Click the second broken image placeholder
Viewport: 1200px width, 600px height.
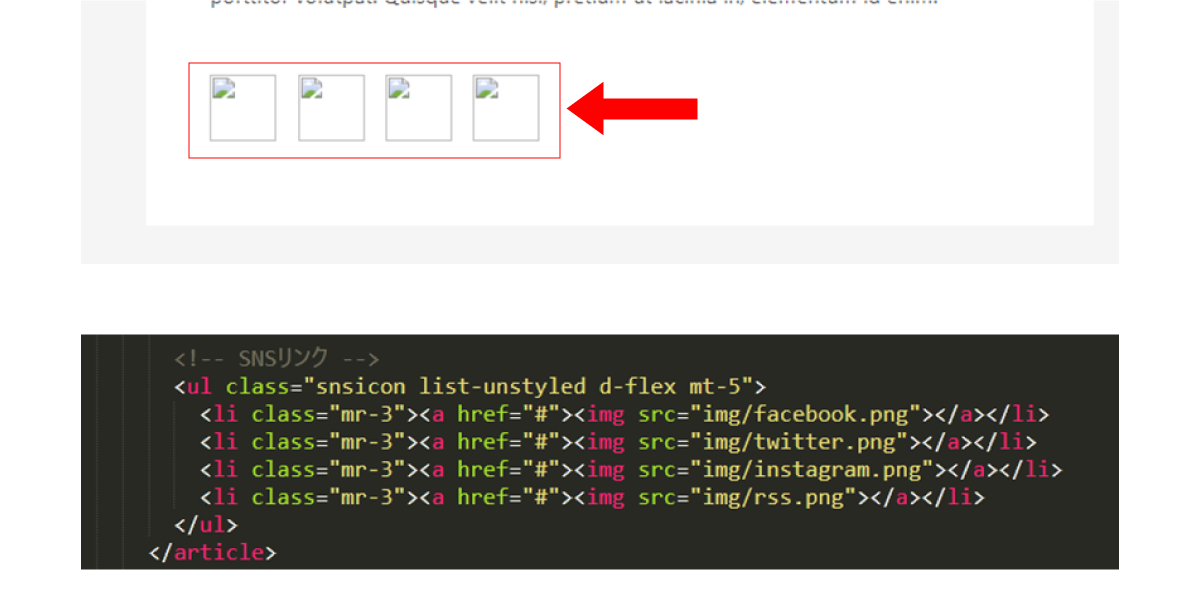pyautogui.click(x=331, y=108)
